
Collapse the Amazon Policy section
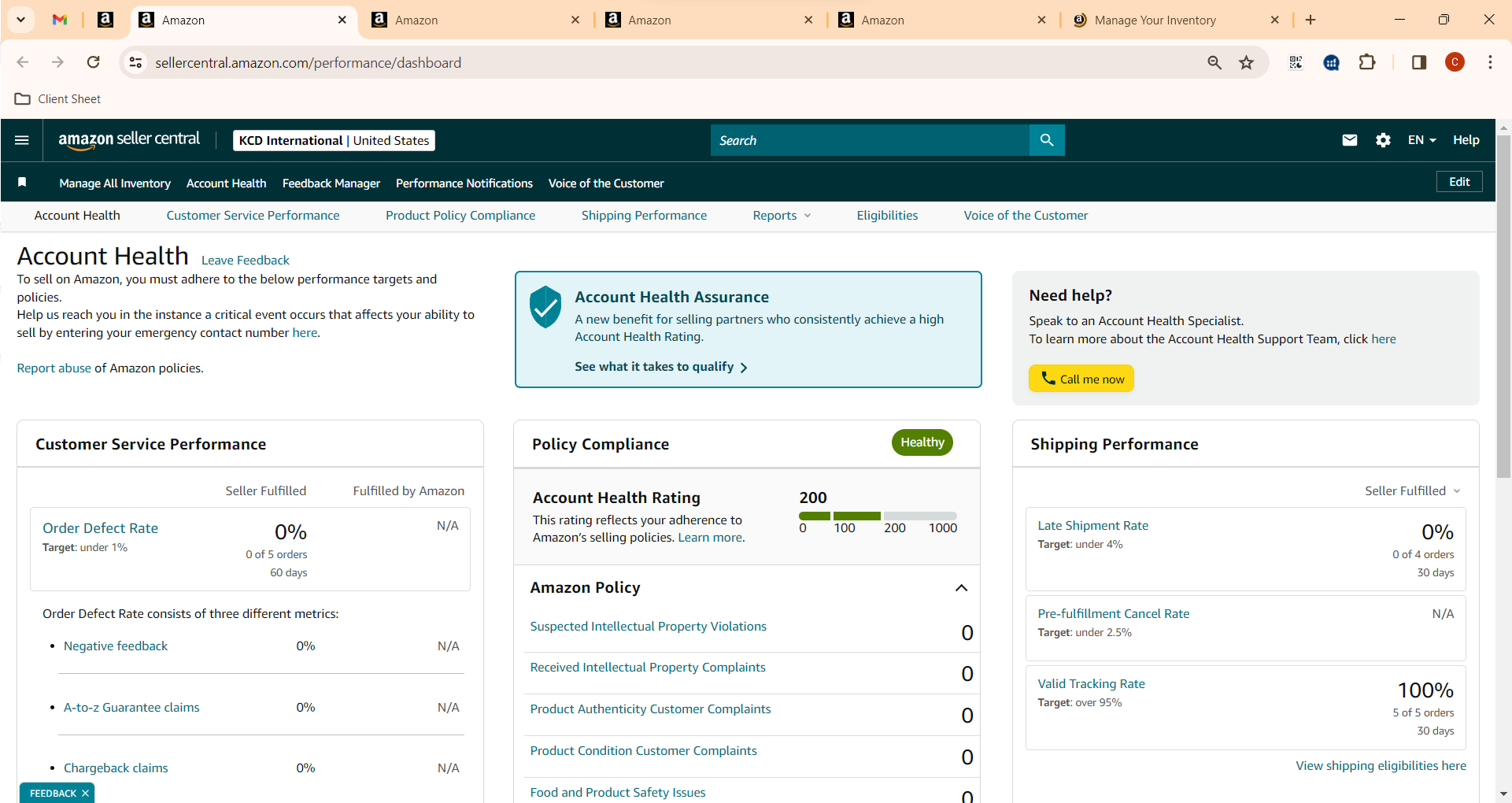961,588
